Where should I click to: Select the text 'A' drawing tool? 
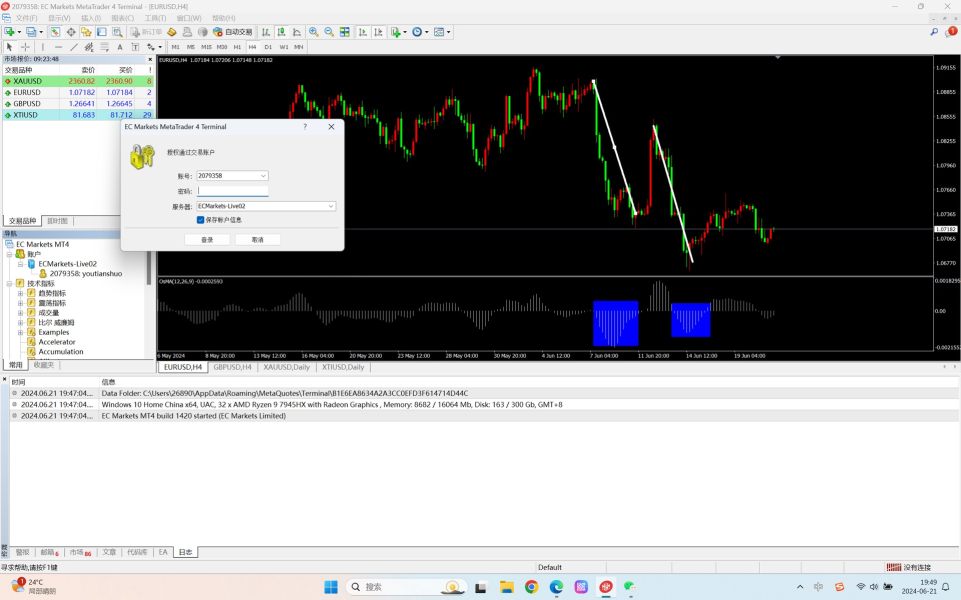(120, 47)
